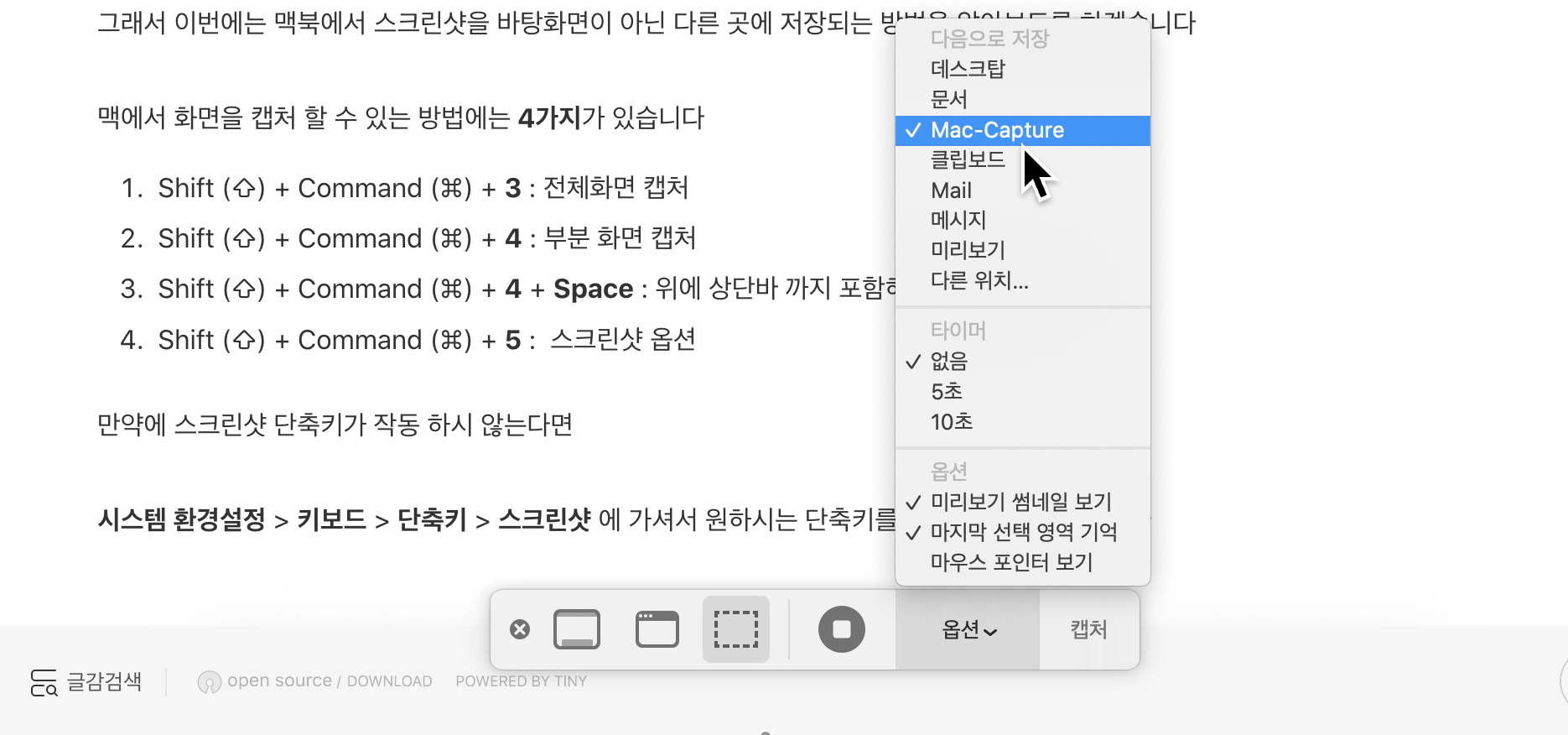This screenshot has width=1568, height=735.
Task: Click the bold text 스크린샷
Action: pyautogui.click(x=544, y=520)
